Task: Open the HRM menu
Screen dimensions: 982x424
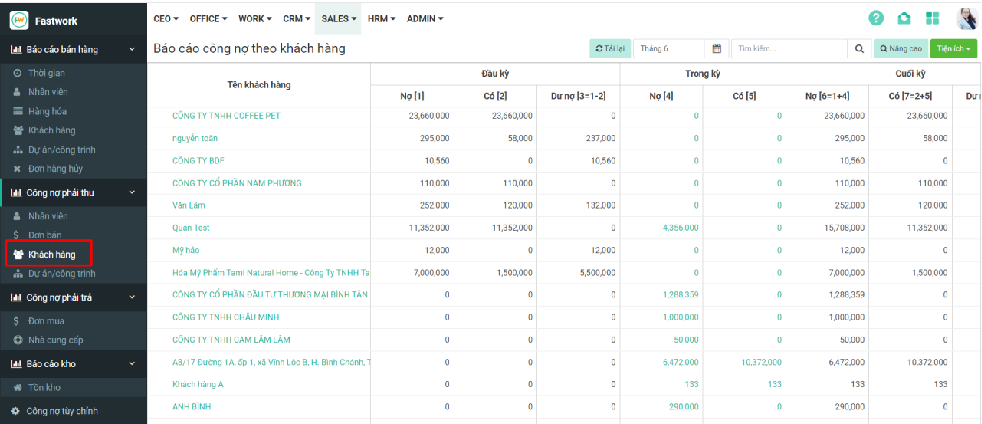Action: [x=381, y=18]
